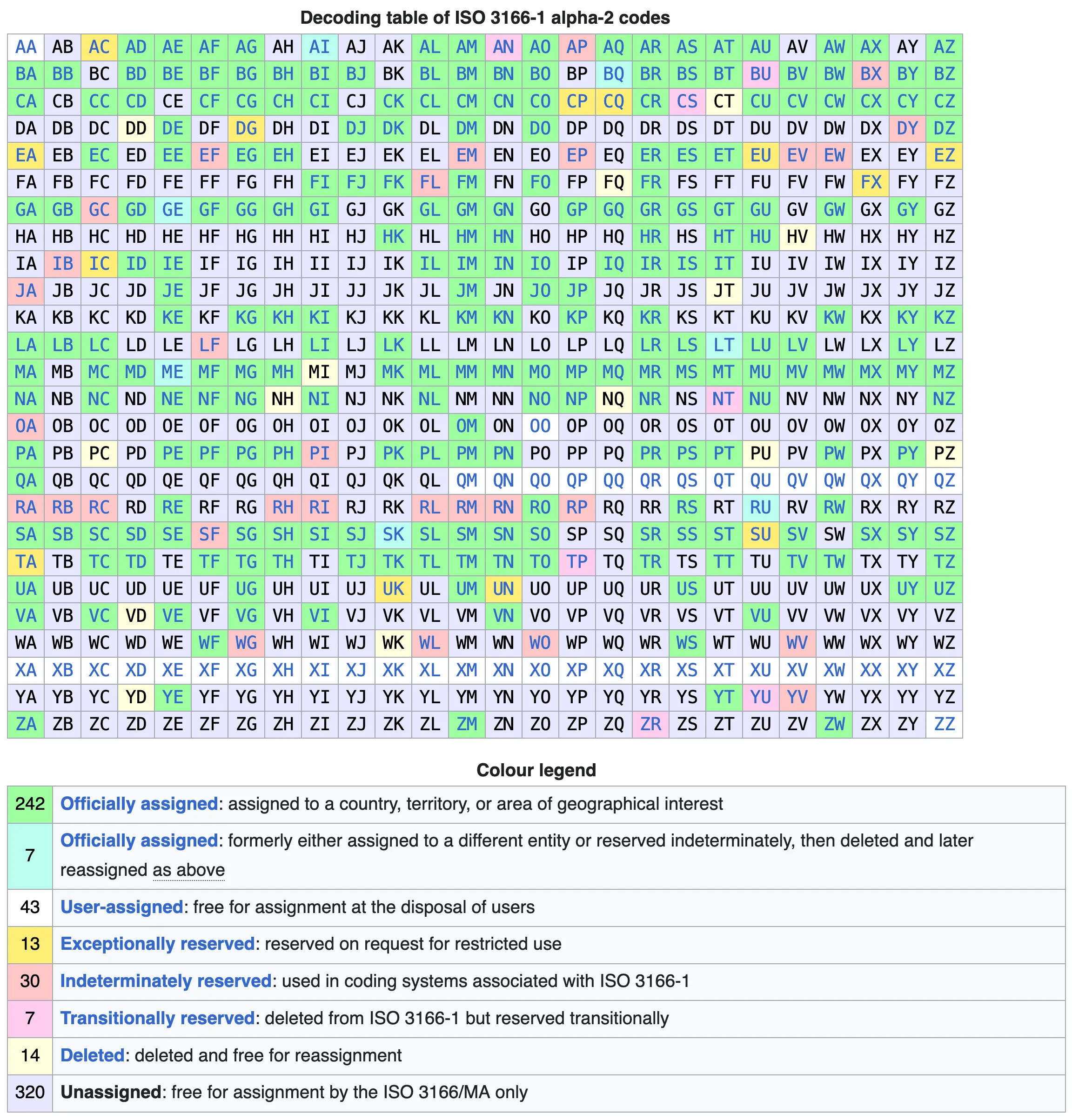Select the JP code in the table
Screen dimensions: 1072x1120
tap(576, 291)
